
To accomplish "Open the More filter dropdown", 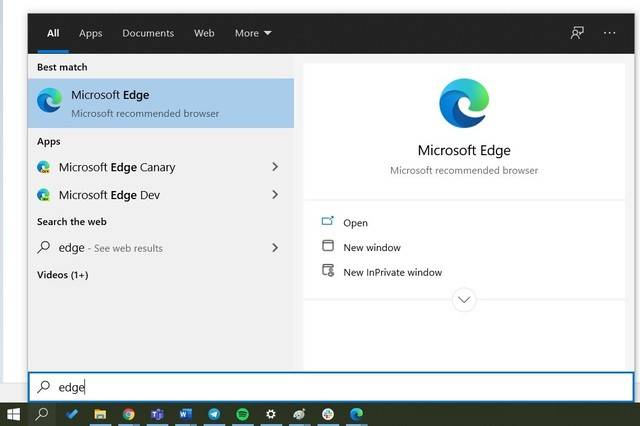I will 253,33.
